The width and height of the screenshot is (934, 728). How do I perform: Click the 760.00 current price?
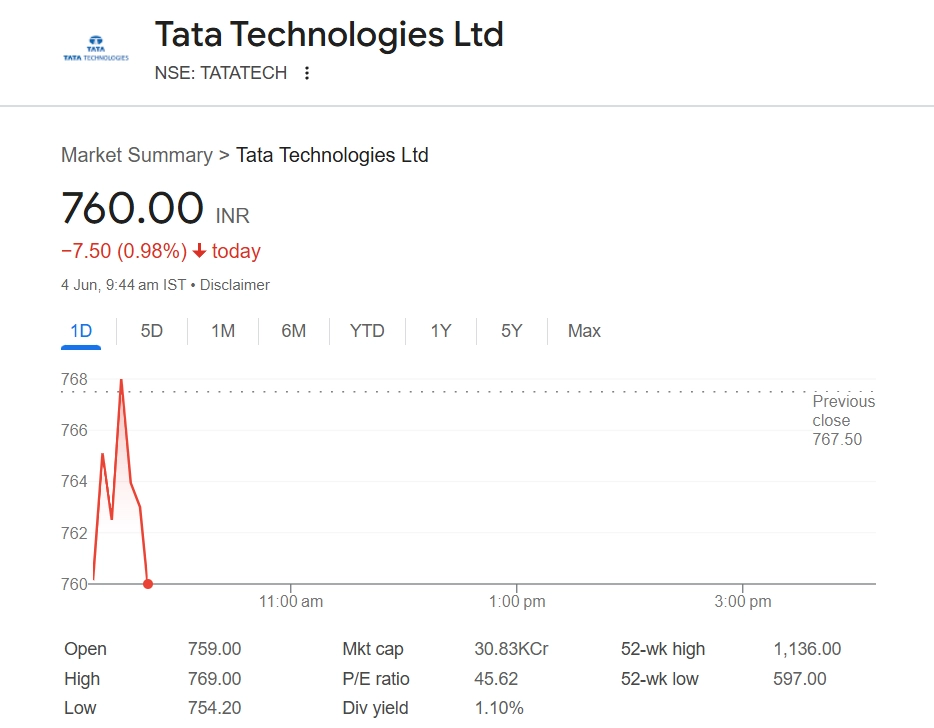tap(133, 208)
